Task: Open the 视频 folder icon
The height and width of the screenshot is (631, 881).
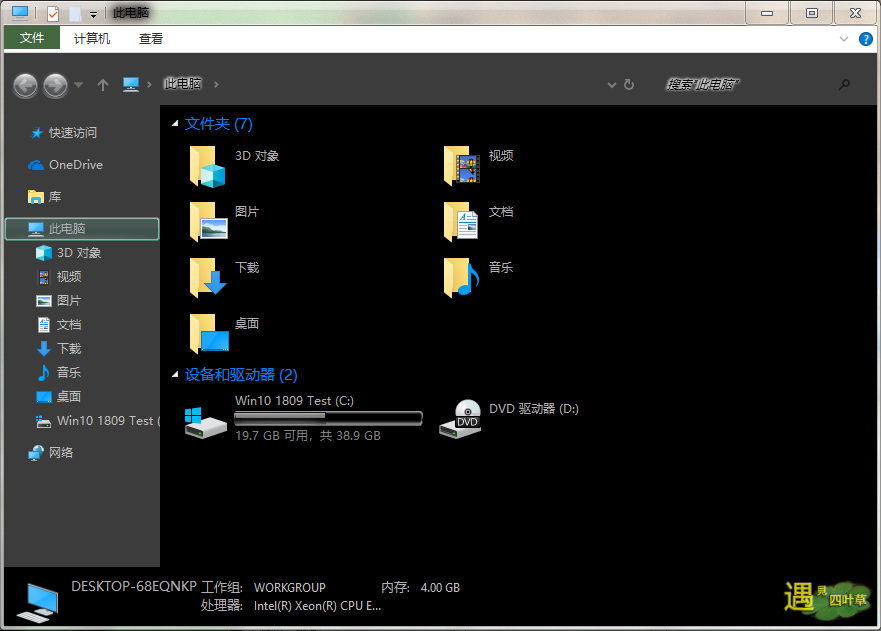Action: pyautogui.click(x=461, y=166)
